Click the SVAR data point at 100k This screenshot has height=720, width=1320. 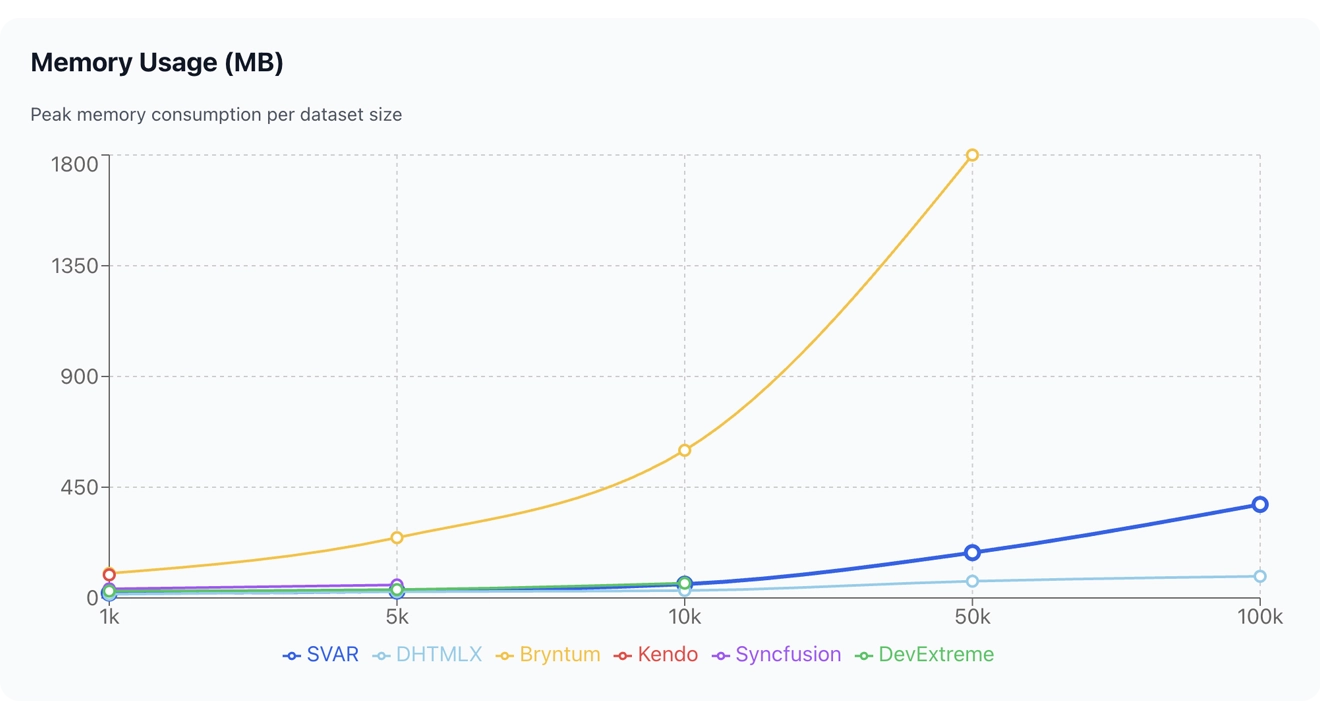click(x=1258, y=505)
